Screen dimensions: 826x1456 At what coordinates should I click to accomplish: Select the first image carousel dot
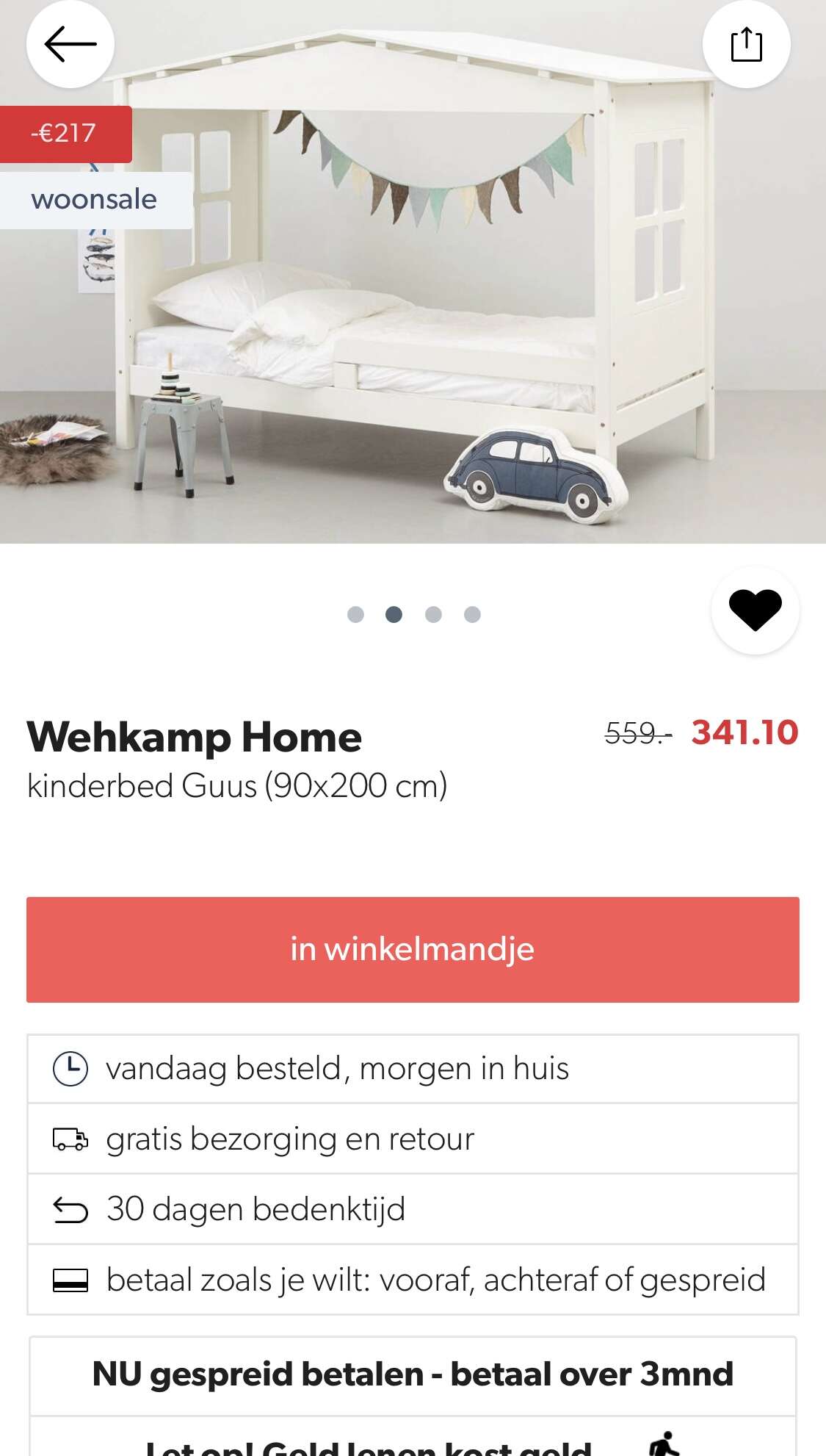(x=355, y=614)
